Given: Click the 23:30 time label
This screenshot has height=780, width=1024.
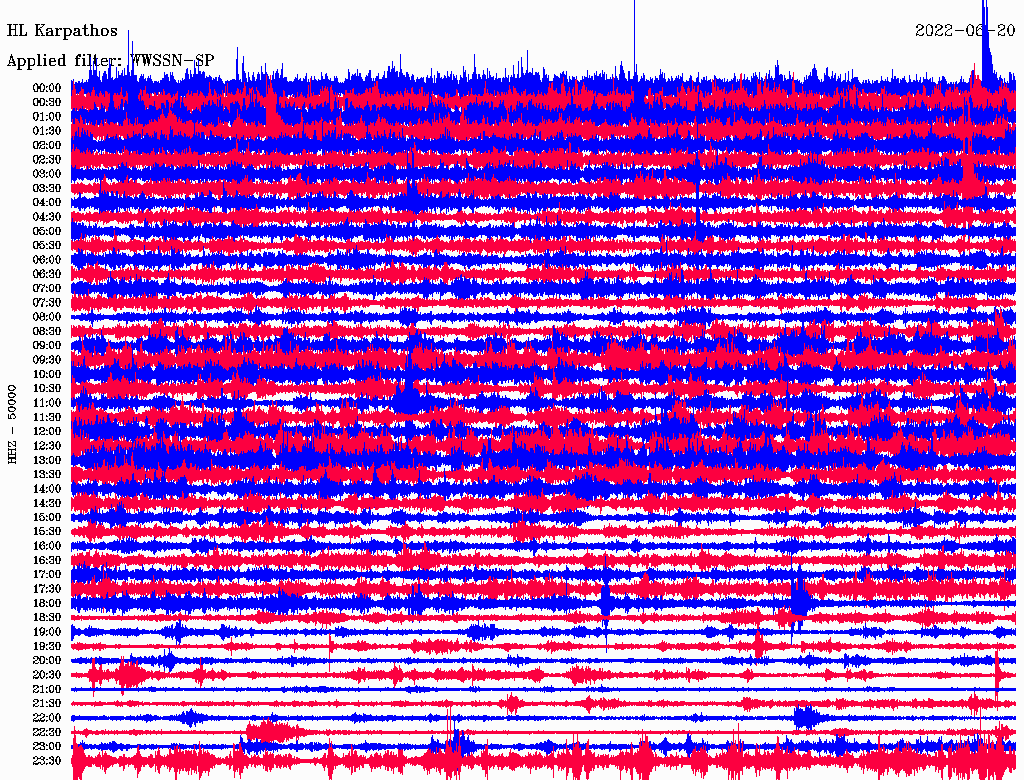Looking at the screenshot, I should pos(47,761).
